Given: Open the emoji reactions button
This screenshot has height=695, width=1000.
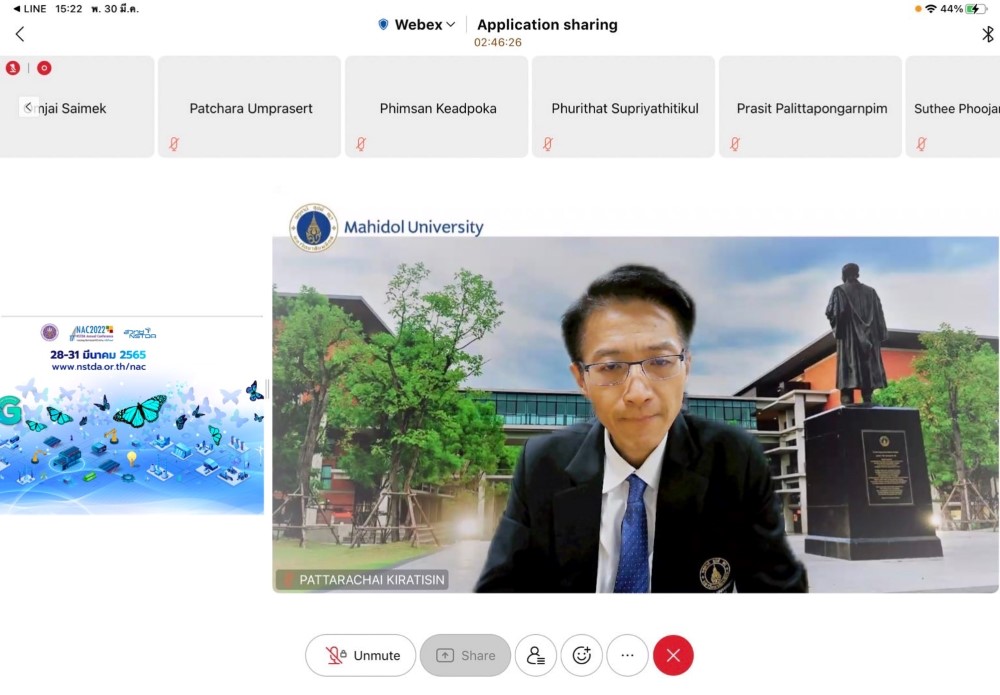Looking at the screenshot, I should click(582, 655).
